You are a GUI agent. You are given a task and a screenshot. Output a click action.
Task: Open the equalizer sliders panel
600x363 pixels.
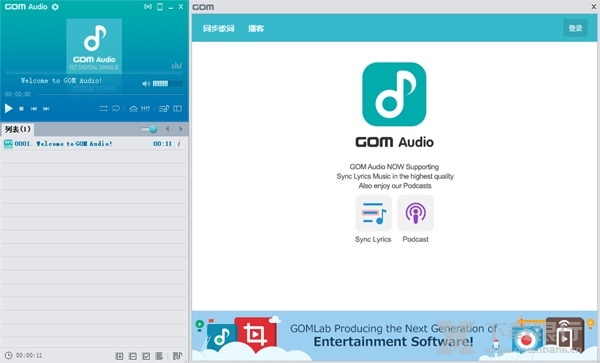[x=145, y=109]
